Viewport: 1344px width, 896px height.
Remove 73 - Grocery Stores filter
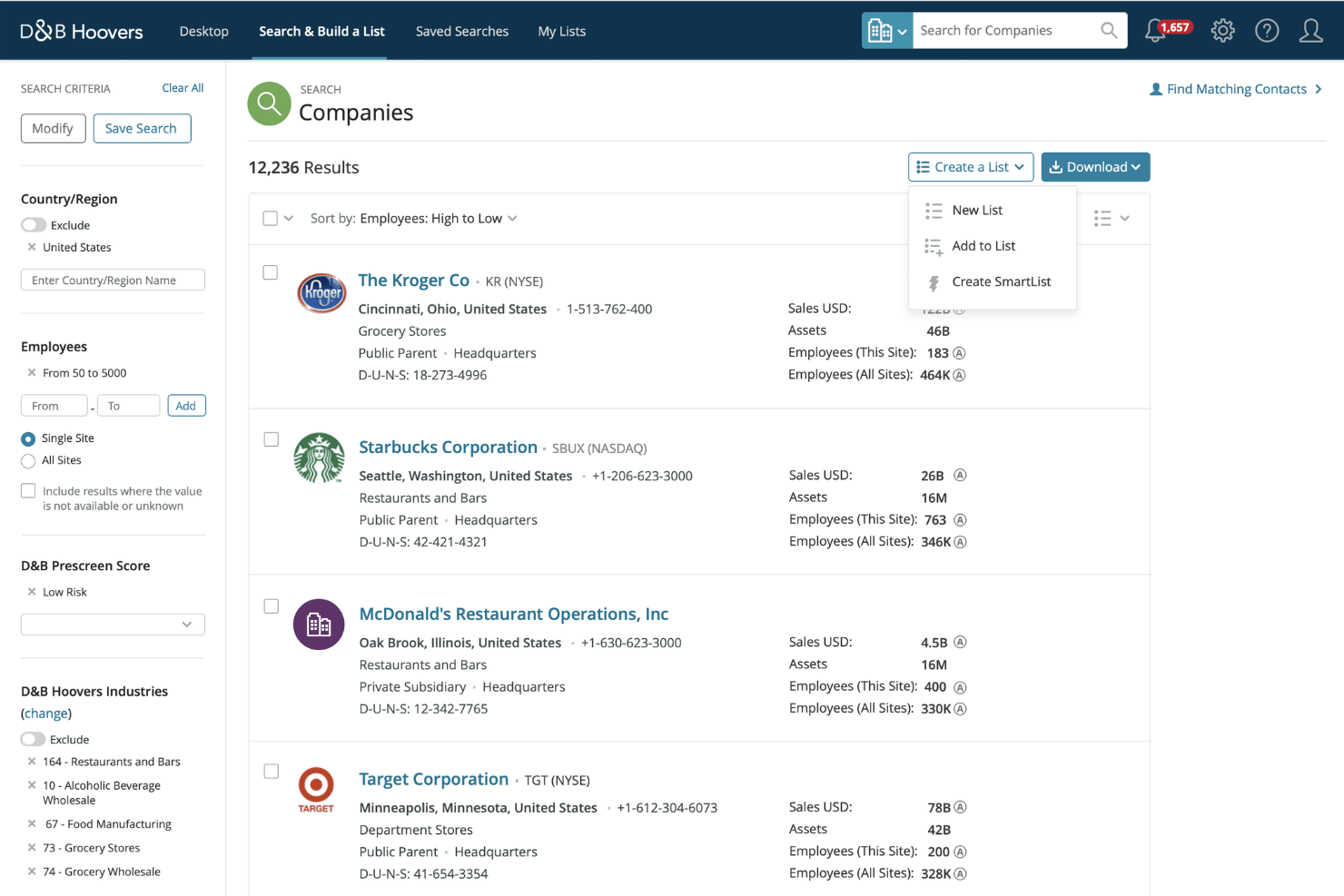pyautogui.click(x=32, y=848)
